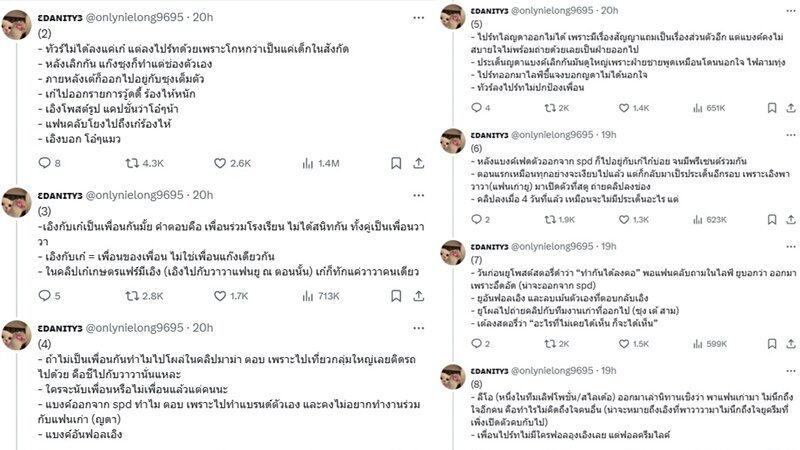800x450 pixels.
Task: Open the more options menu on tweet (6)
Action: pos(790,132)
